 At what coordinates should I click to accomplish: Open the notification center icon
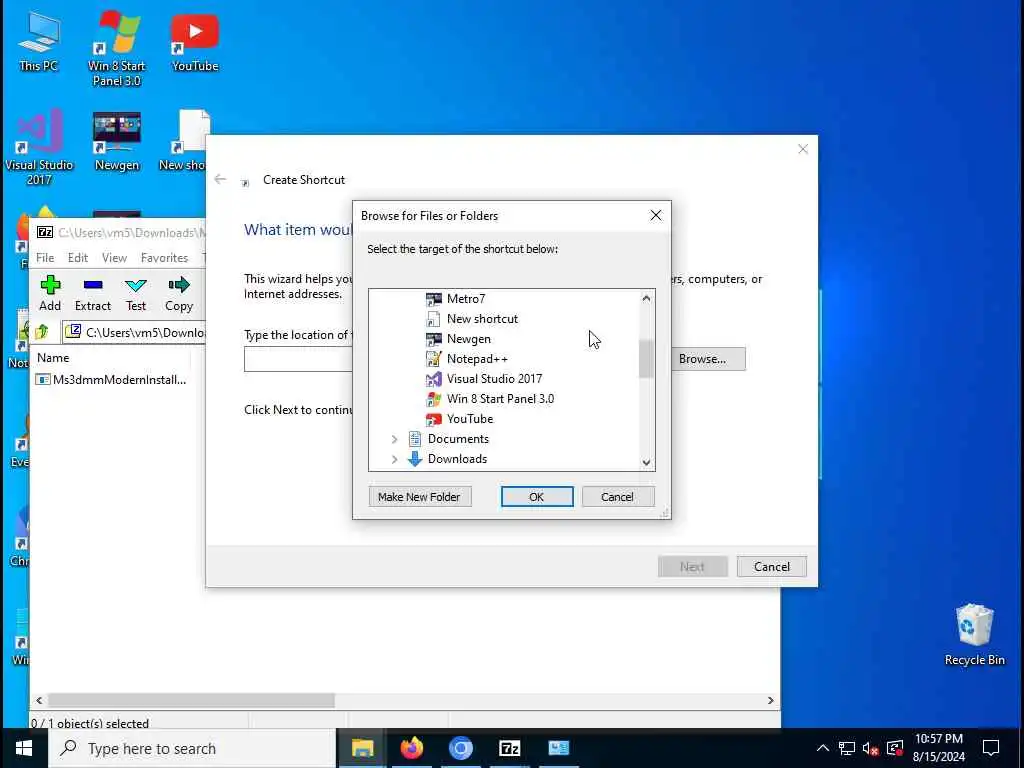[991, 748]
